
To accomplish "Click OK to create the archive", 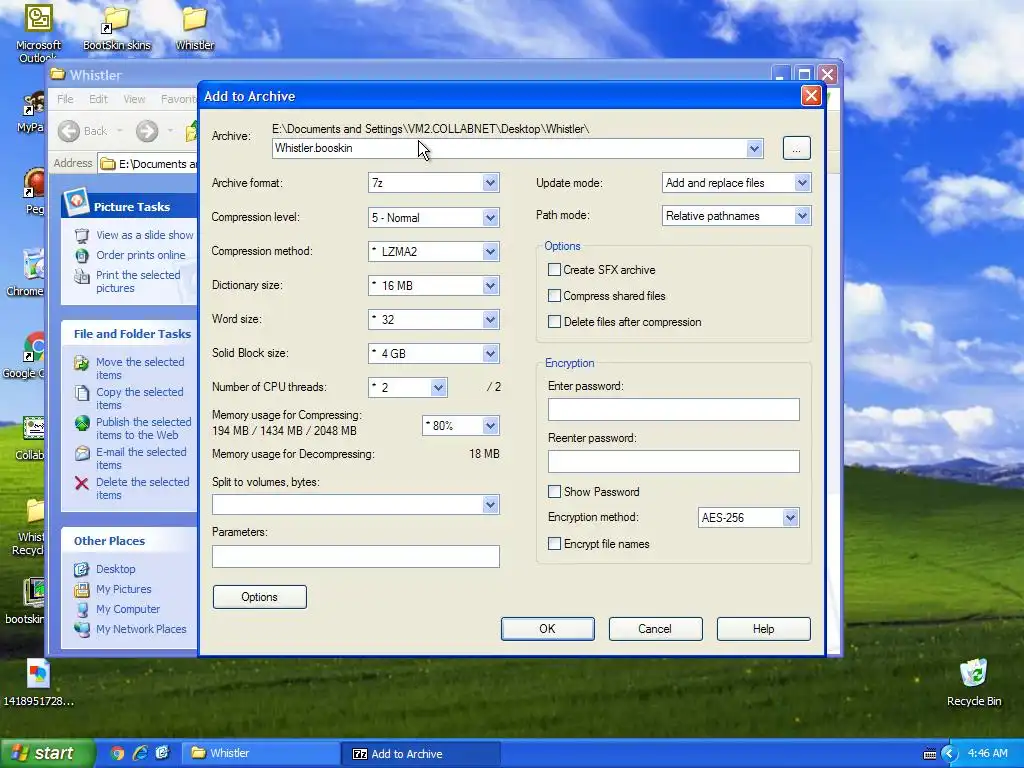I will coord(547,629).
